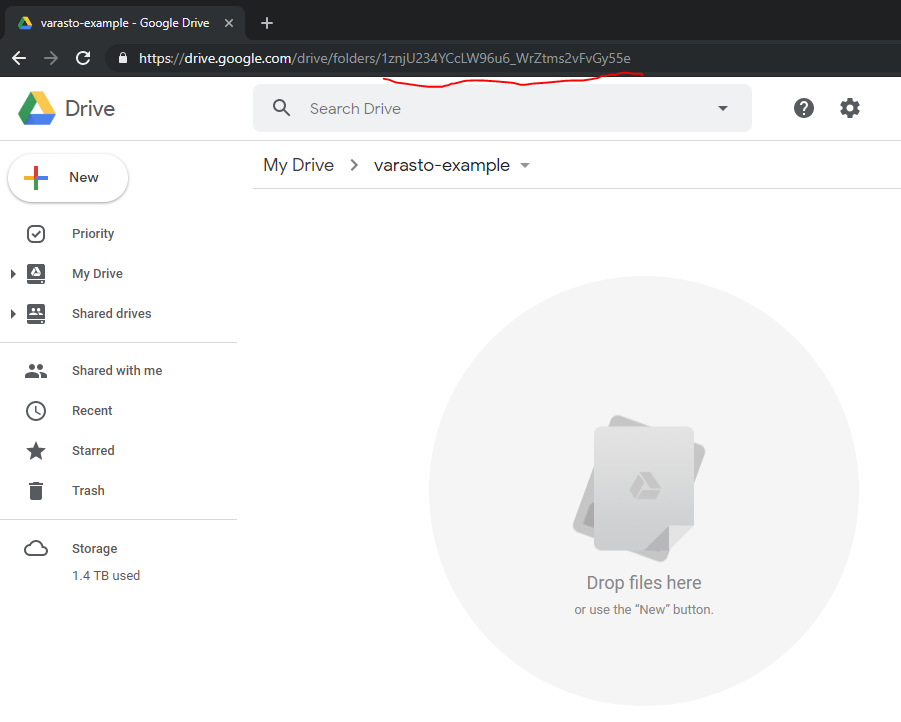Click the Google Drive logo icon

pyautogui.click(x=37, y=108)
